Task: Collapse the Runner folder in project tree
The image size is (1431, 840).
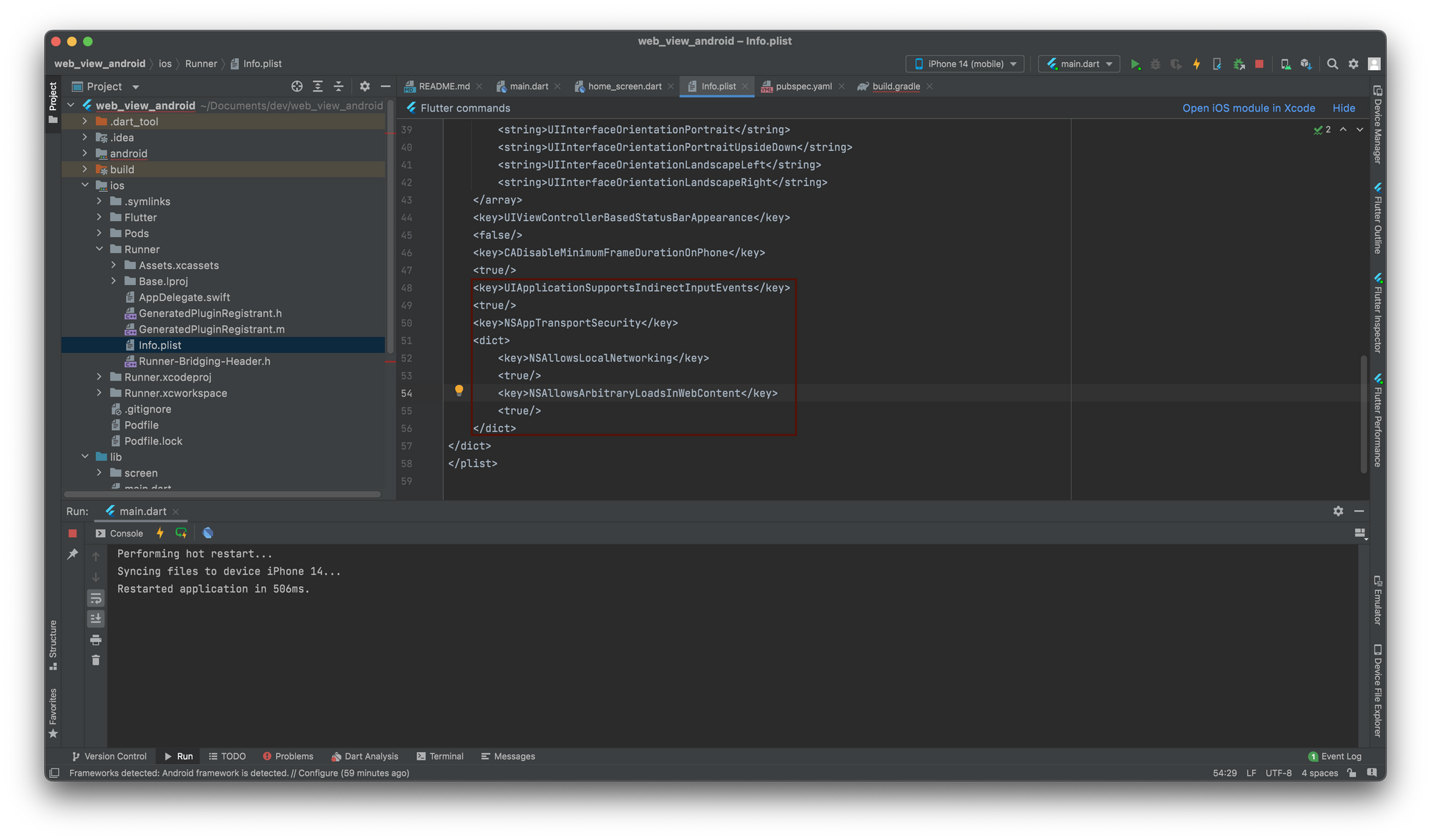Action: 99,250
